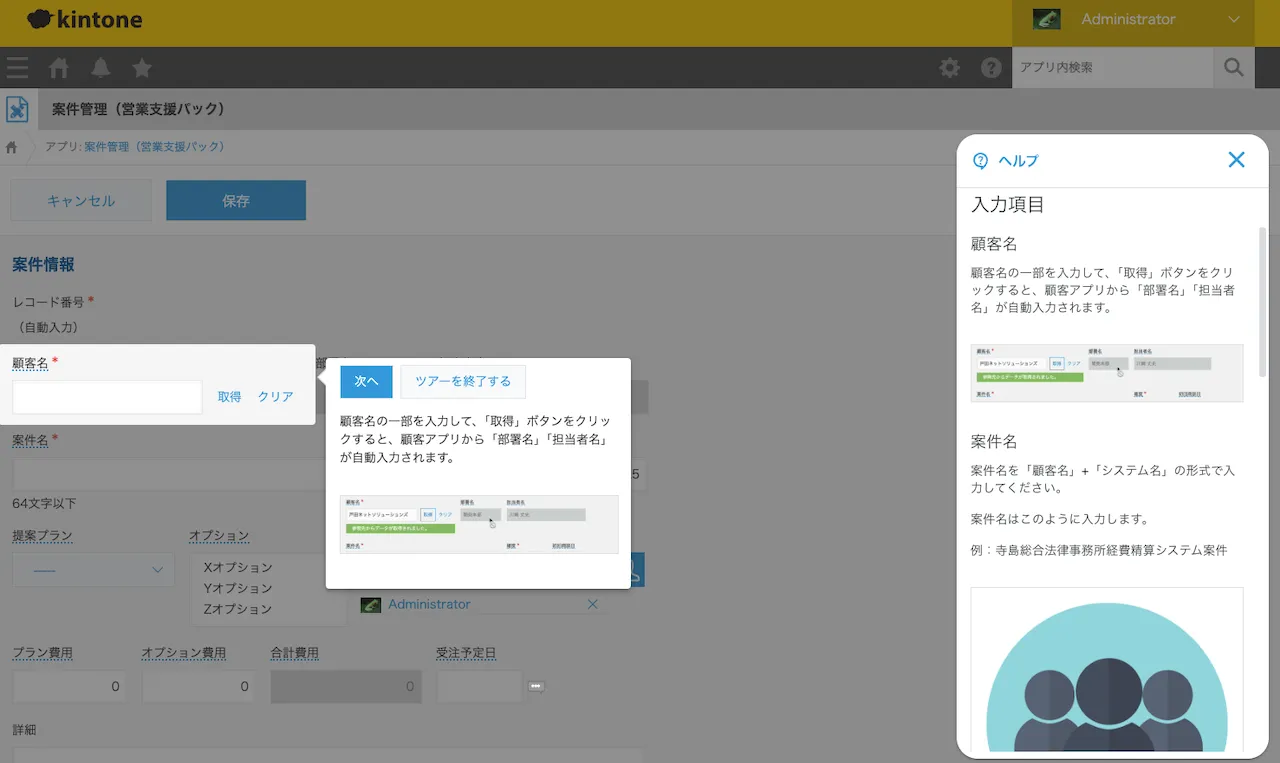This screenshot has height=763, width=1280.
Task: Select Zオプション in option list
Action: coord(238,608)
